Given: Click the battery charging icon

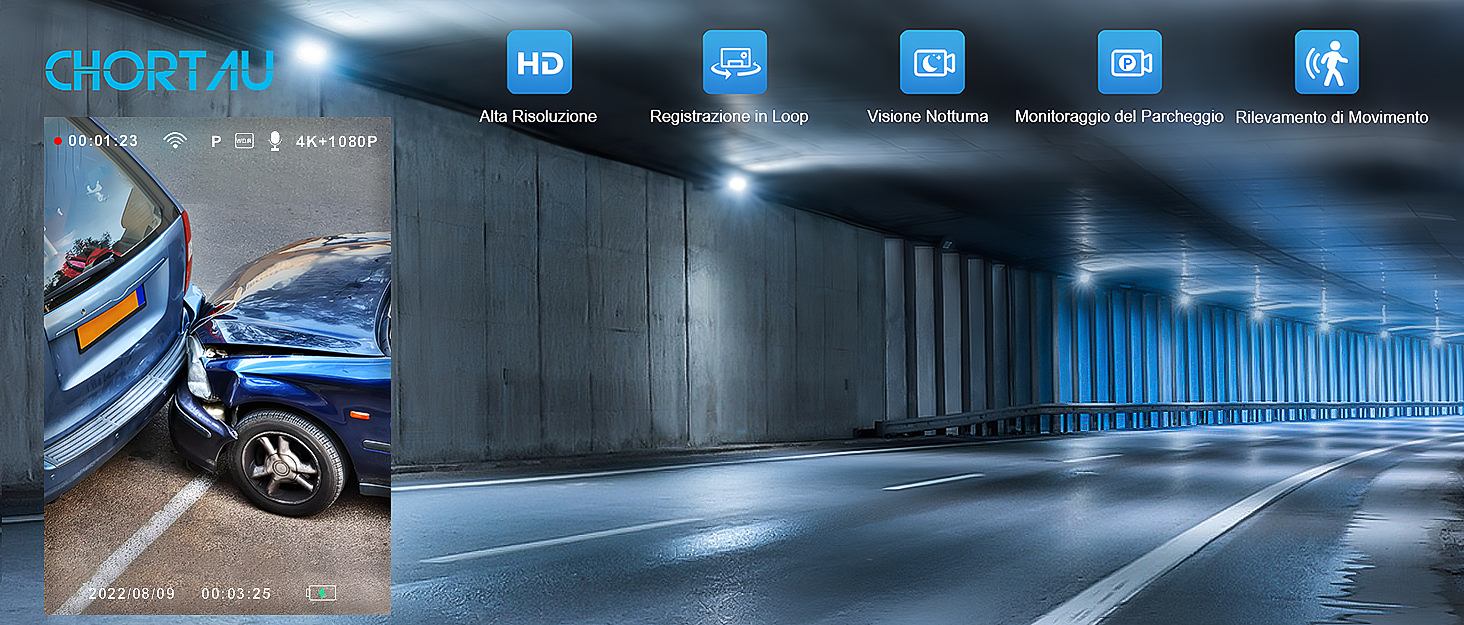Looking at the screenshot, I should point(321,593).
